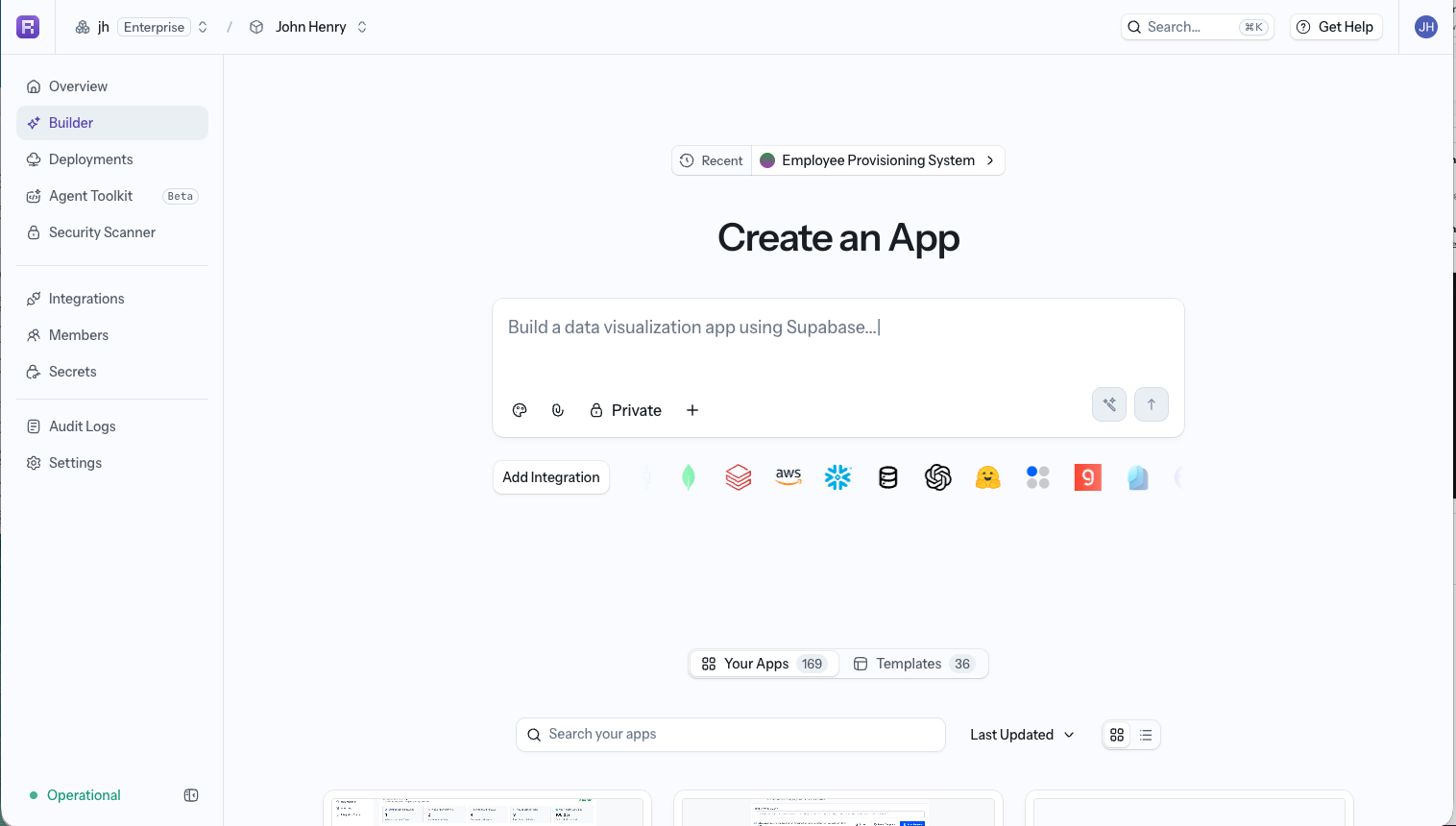Toggle the Private visibility setting

coord(625,410)
